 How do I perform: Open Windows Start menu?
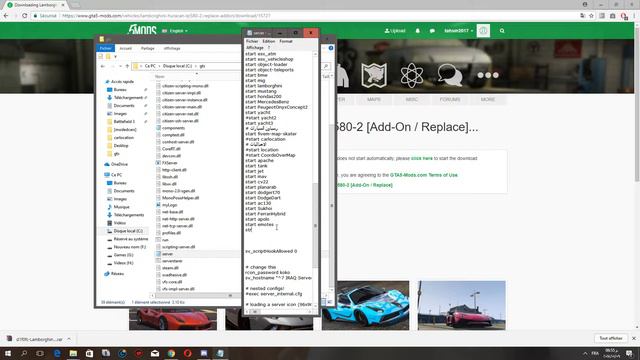[x=8, y=353]
